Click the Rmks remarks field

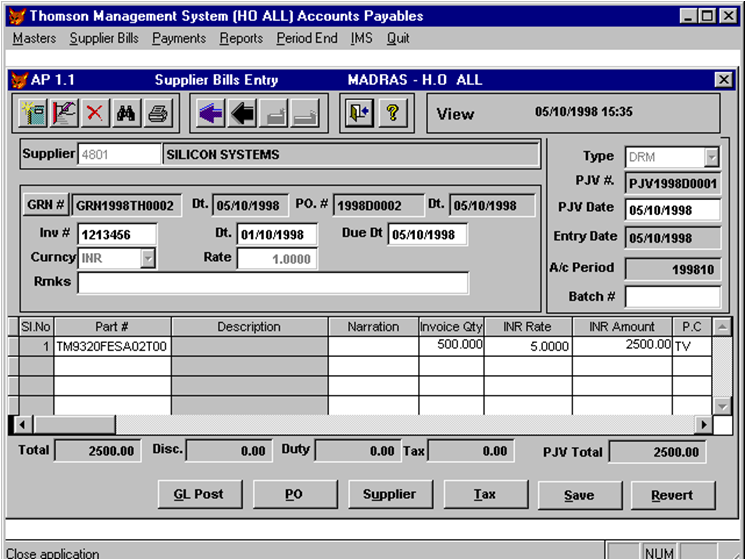[x=273, y=283]
